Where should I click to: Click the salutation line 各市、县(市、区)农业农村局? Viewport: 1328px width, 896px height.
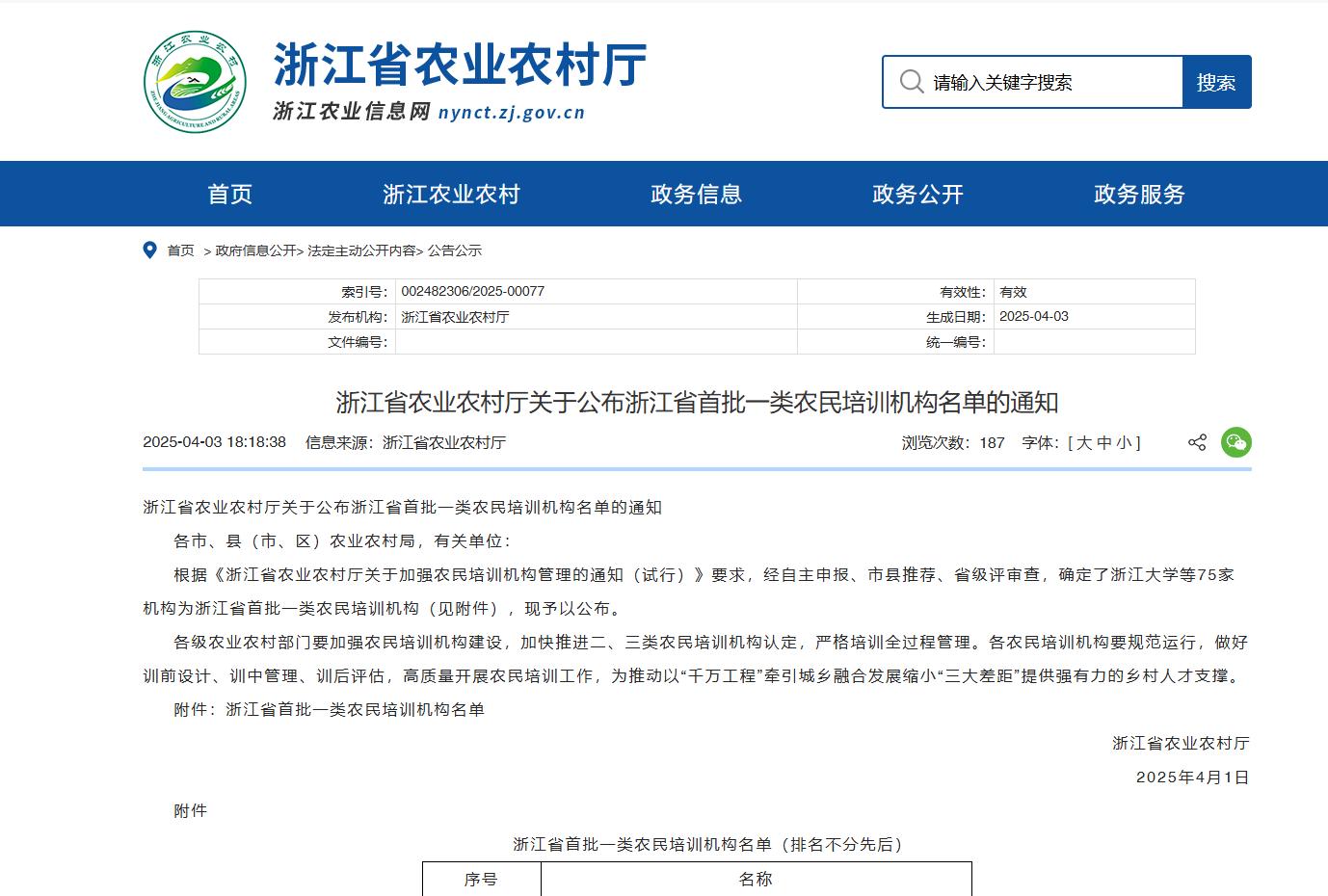tap(342, 540)
